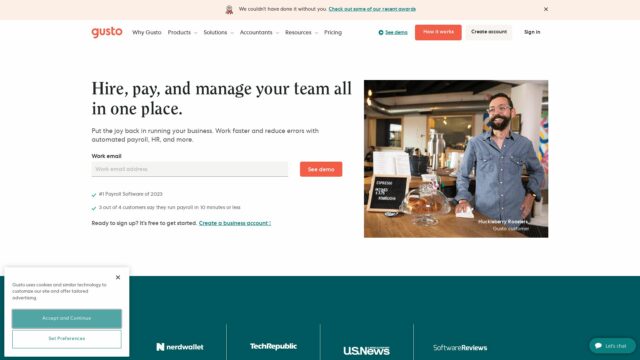Click the See demo button beside email field
The width and height of the screenshot is (640, 360).
(x=321, y=169)
